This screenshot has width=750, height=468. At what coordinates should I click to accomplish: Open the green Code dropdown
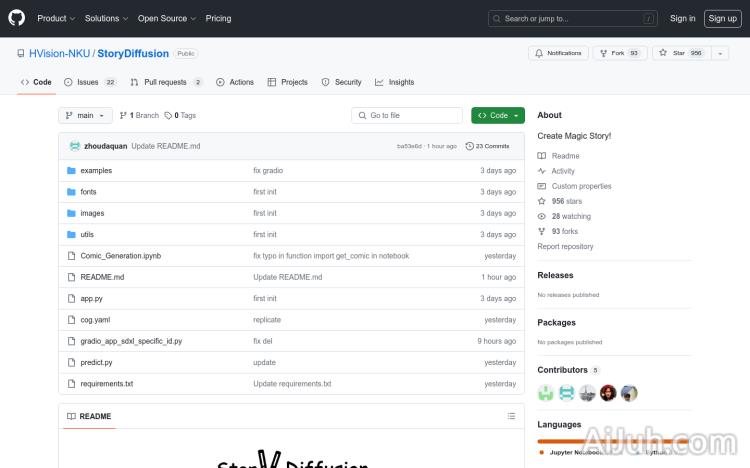(498, 115)
